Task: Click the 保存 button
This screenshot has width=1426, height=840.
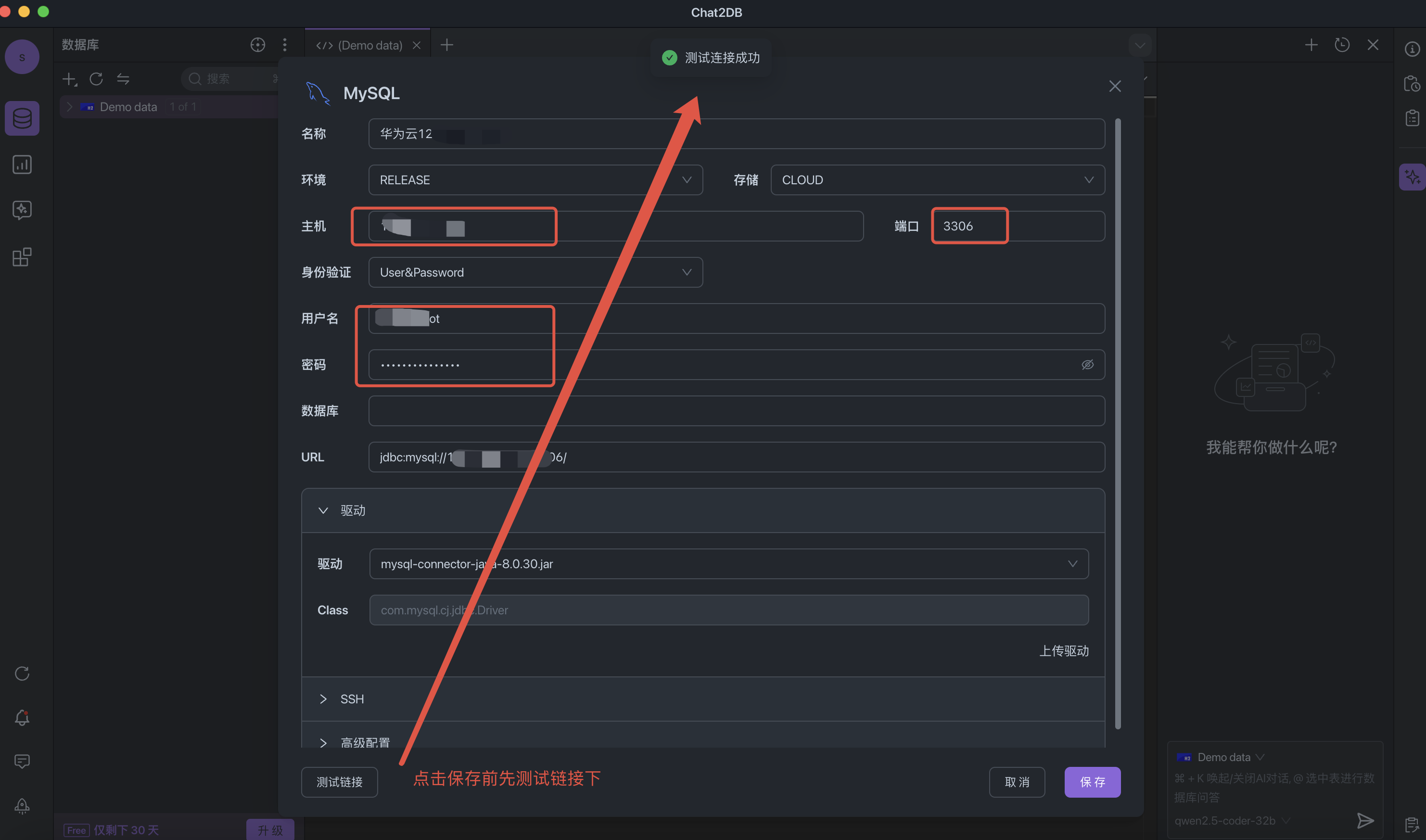Action: pyautogui.click(x=1092, y=782)
